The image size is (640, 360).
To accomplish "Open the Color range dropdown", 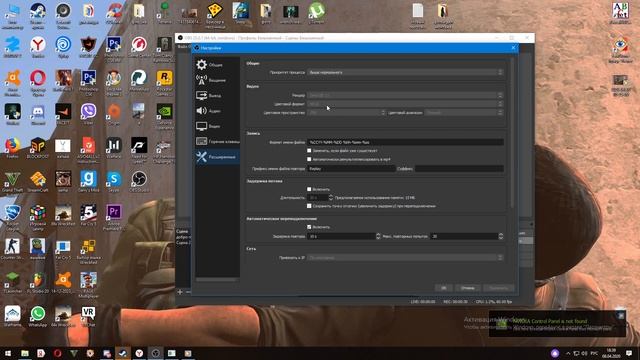I will (x=464, y=112).
